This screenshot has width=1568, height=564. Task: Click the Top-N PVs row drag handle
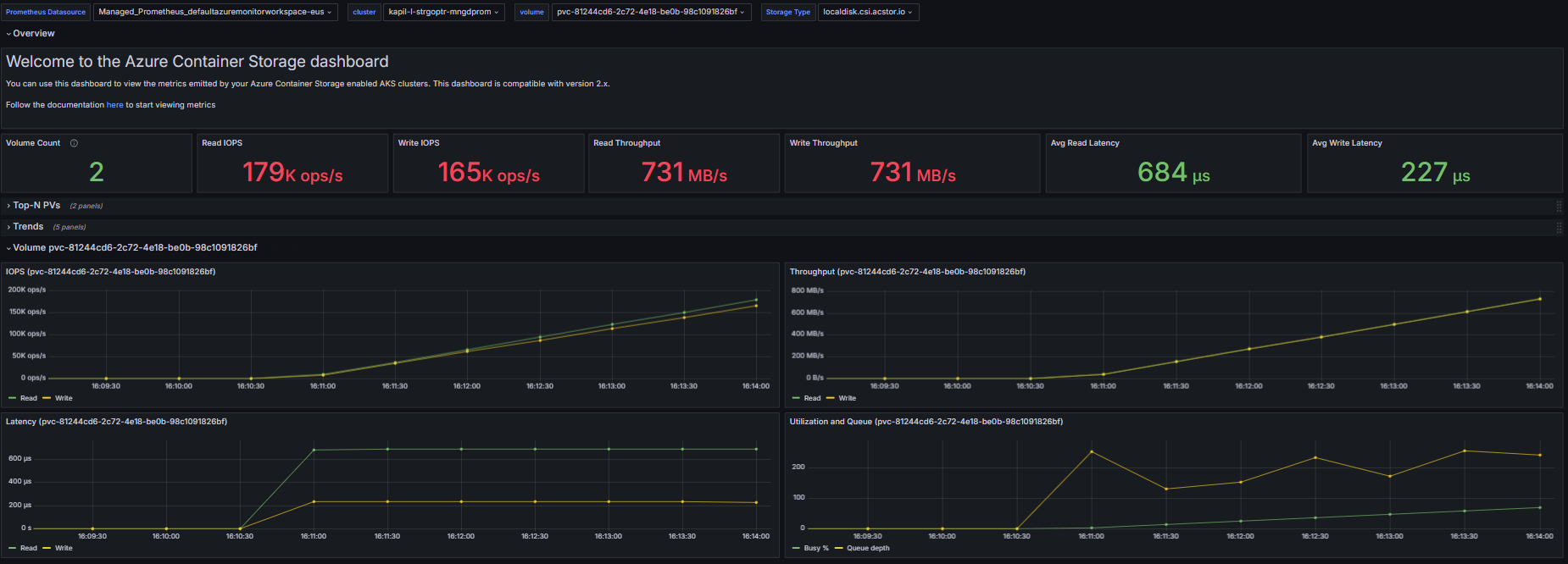pos(1559,206)
